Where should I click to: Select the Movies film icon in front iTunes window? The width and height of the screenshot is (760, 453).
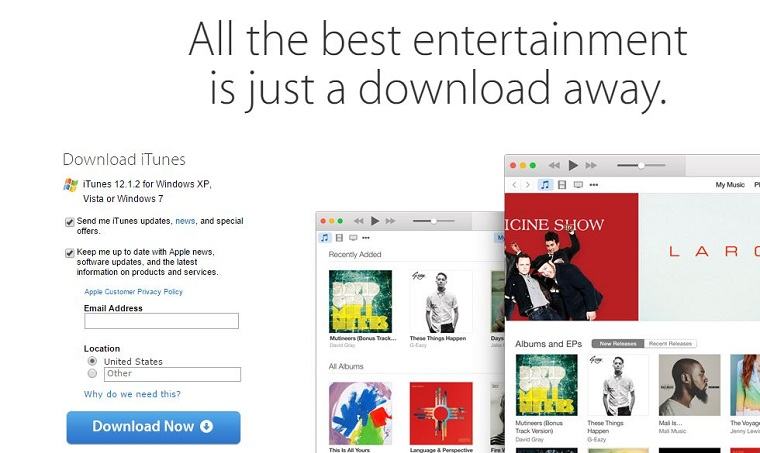(562, 185)
